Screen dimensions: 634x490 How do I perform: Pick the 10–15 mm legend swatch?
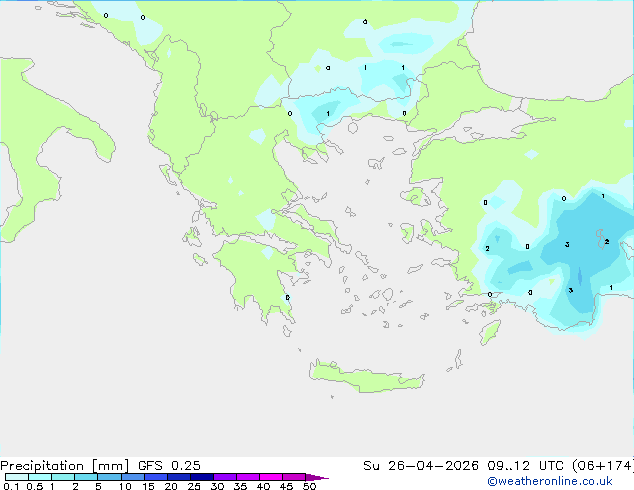pyautogui.click(x=132, y=477)
